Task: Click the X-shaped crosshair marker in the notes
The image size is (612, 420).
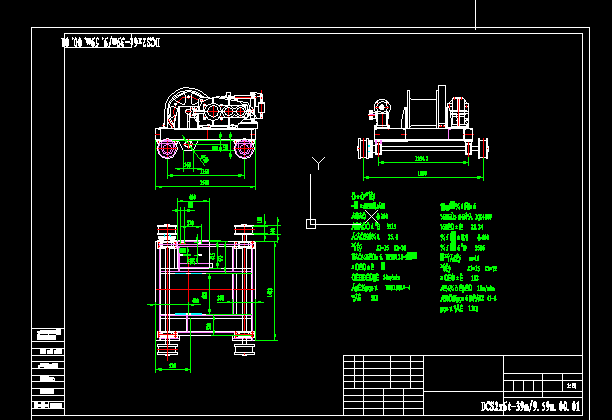Action: (x=373, y=214)
